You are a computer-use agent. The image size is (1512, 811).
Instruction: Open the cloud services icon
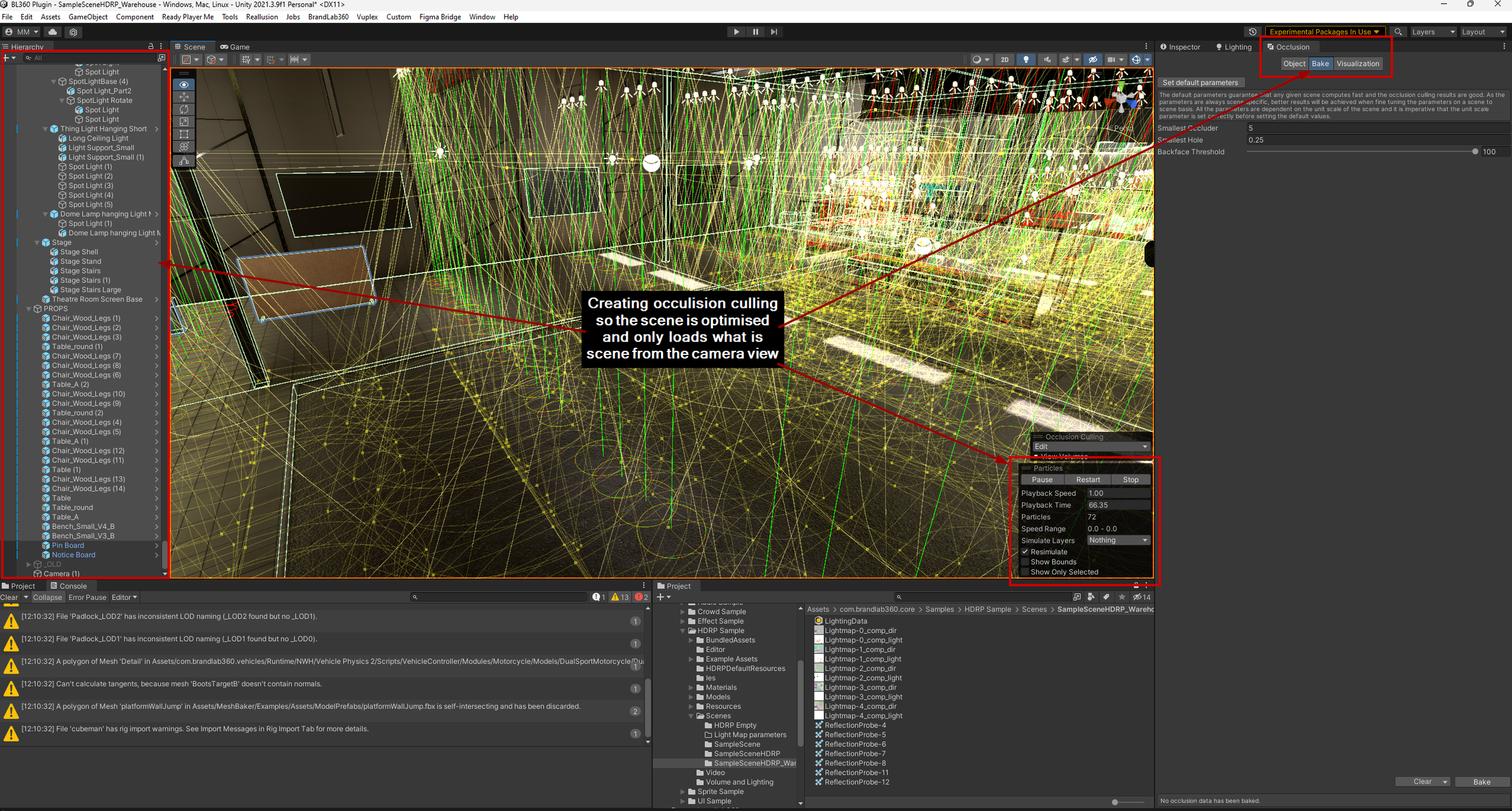(x=53, y=31)
